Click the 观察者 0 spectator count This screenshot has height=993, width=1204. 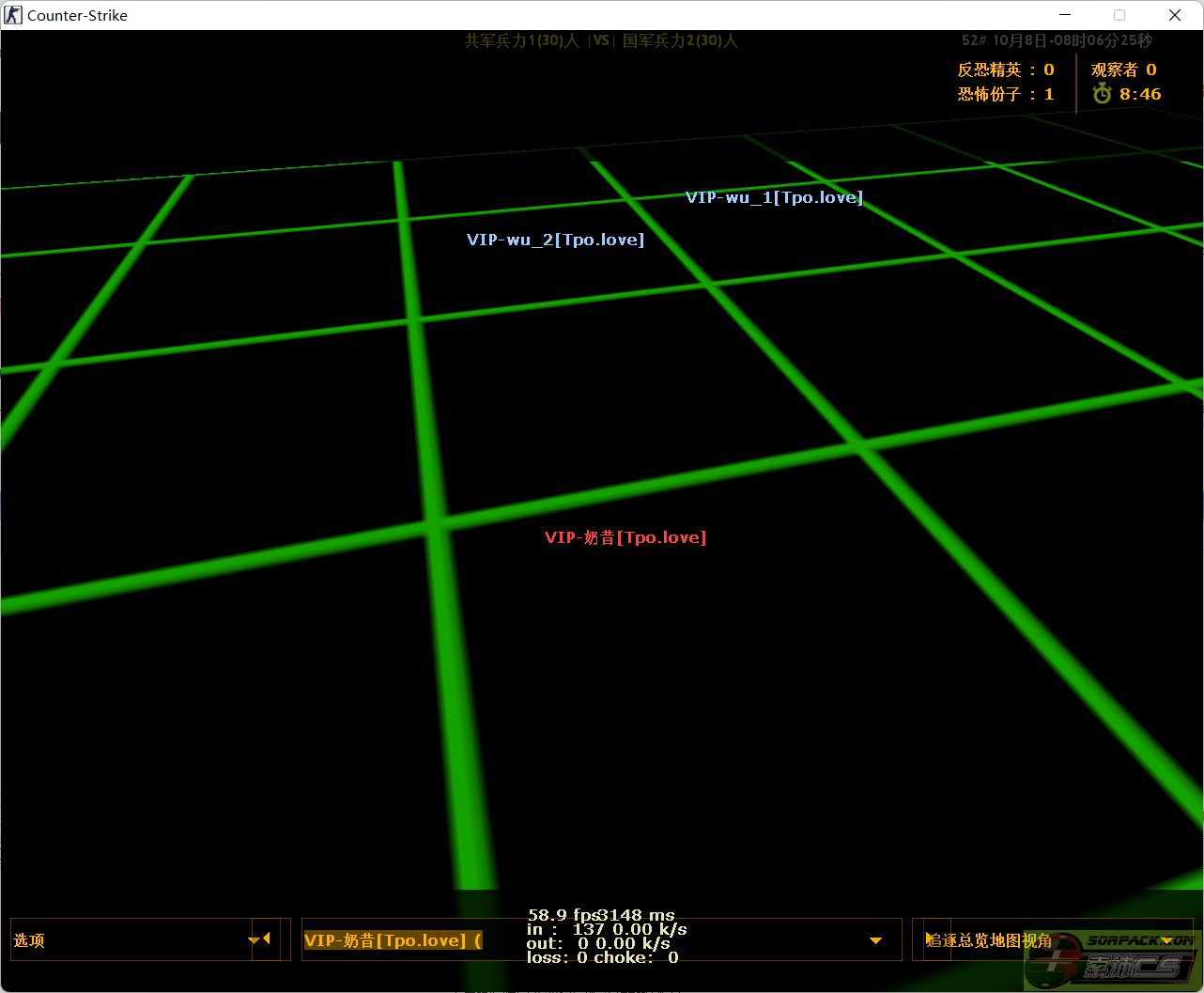coord(1124,70)
